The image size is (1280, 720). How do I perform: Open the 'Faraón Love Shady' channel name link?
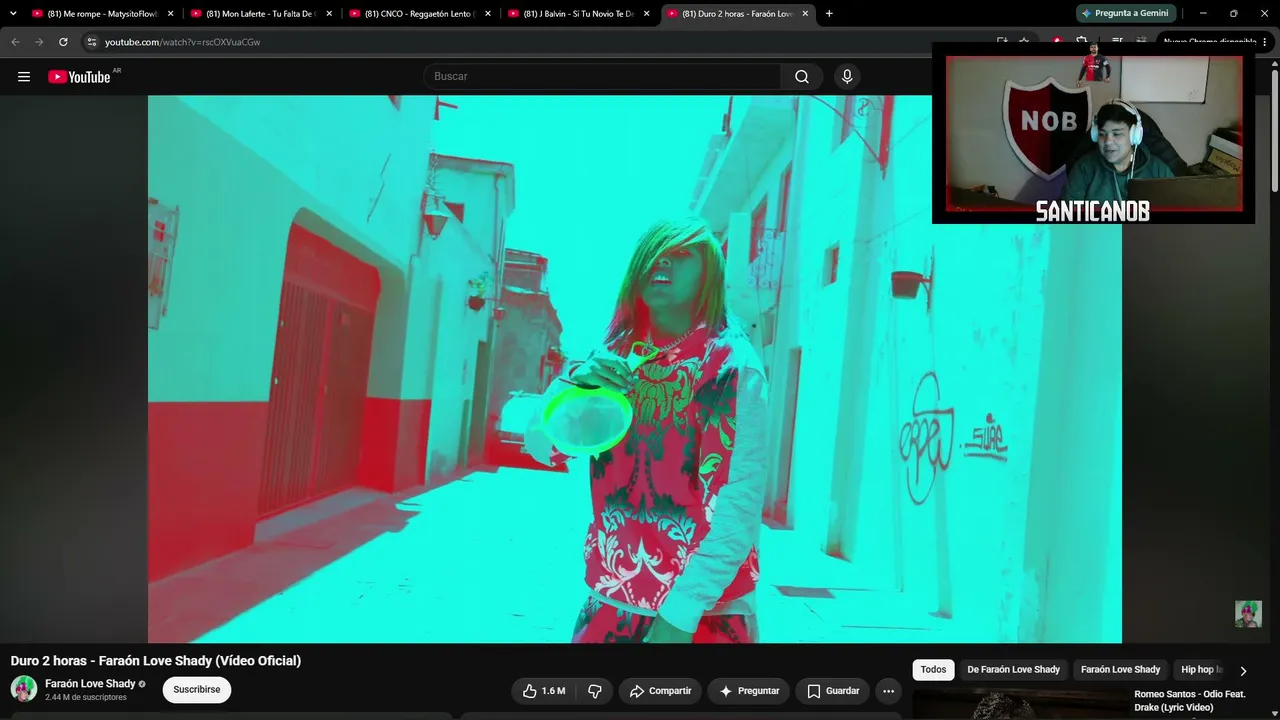[90, 684]
